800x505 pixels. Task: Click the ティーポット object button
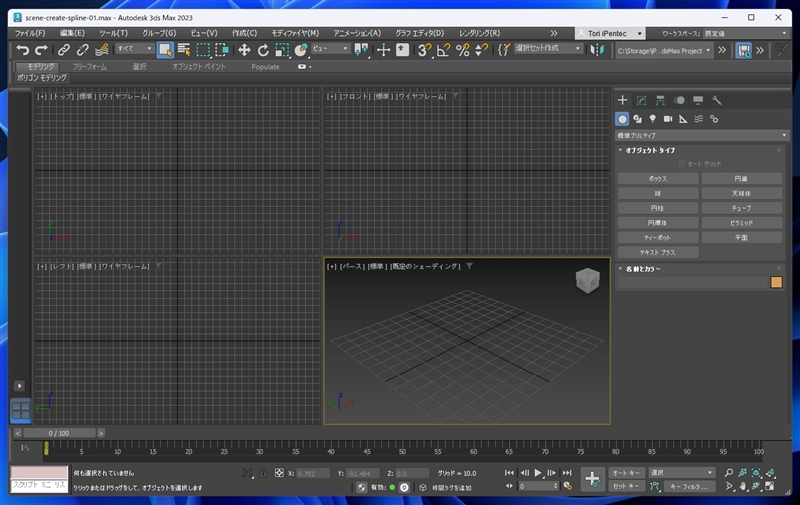658,238
